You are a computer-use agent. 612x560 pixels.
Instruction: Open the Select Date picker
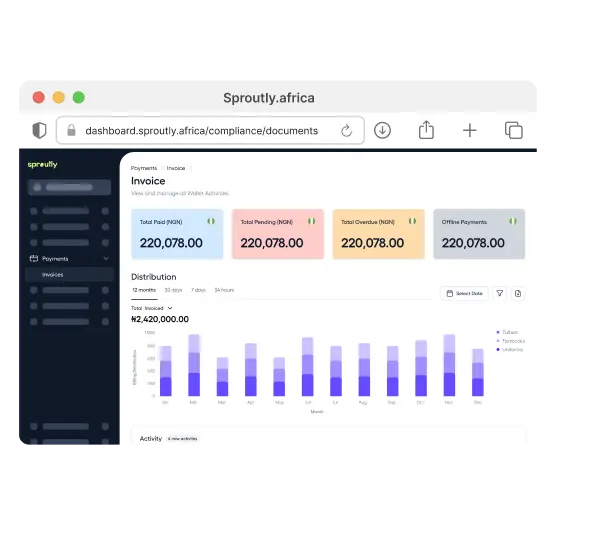(465, 293)
